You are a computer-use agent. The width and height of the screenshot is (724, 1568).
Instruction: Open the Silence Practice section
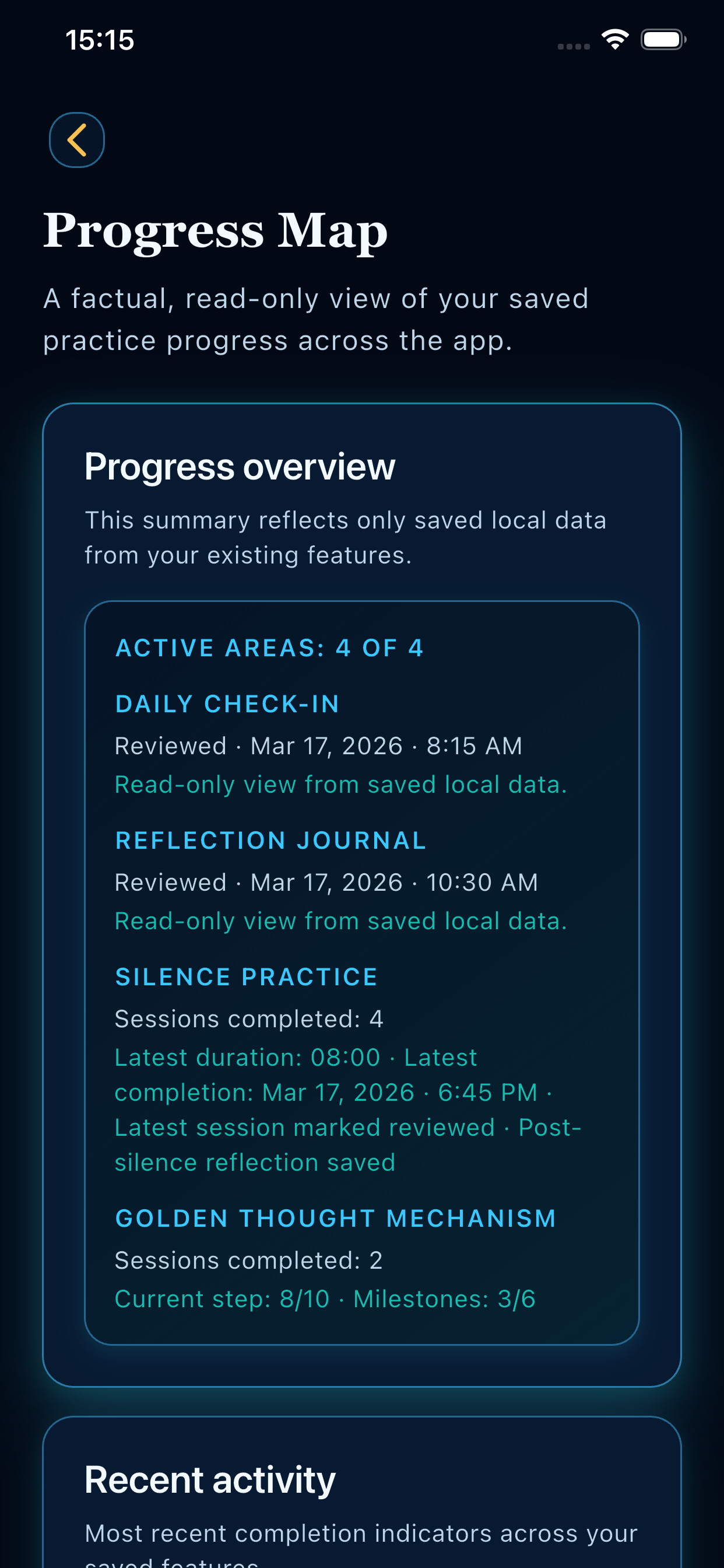point(247,977)
